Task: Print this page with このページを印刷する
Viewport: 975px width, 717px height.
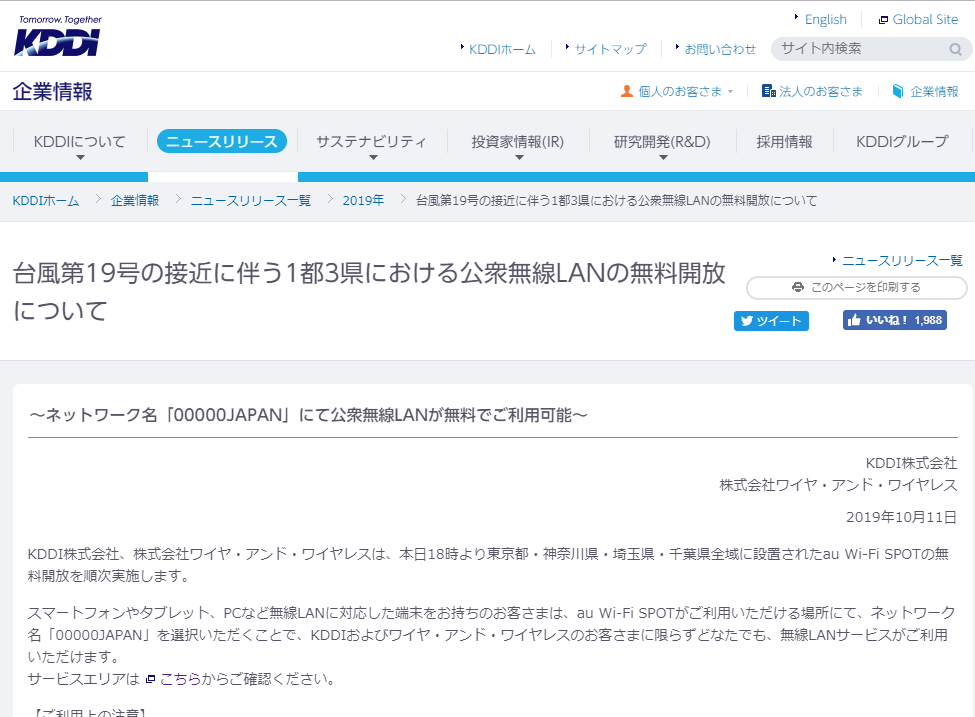Action: [x=856, y=287]
